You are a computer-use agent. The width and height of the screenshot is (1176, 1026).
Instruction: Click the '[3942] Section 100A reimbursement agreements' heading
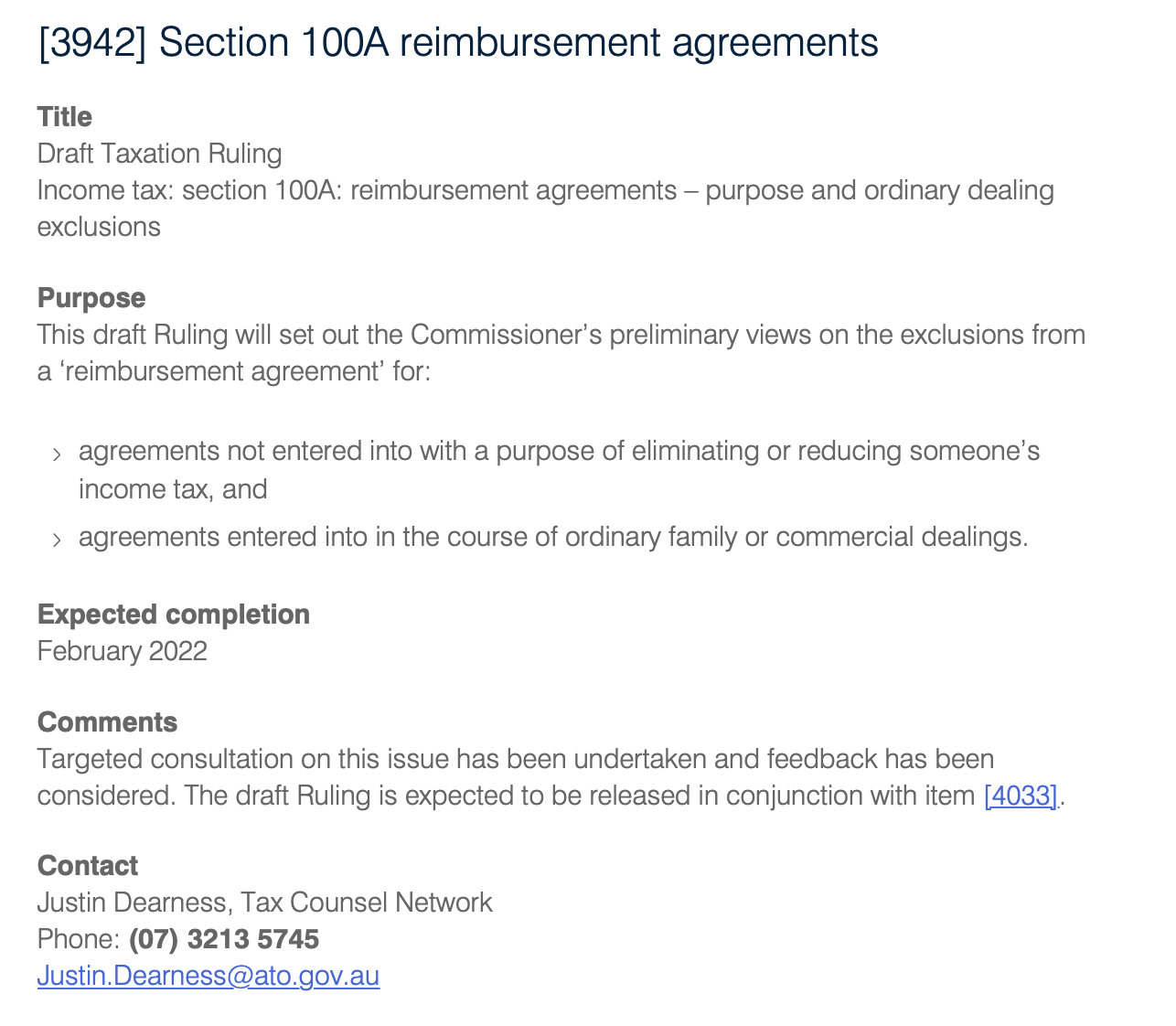(x=458, y=42)
